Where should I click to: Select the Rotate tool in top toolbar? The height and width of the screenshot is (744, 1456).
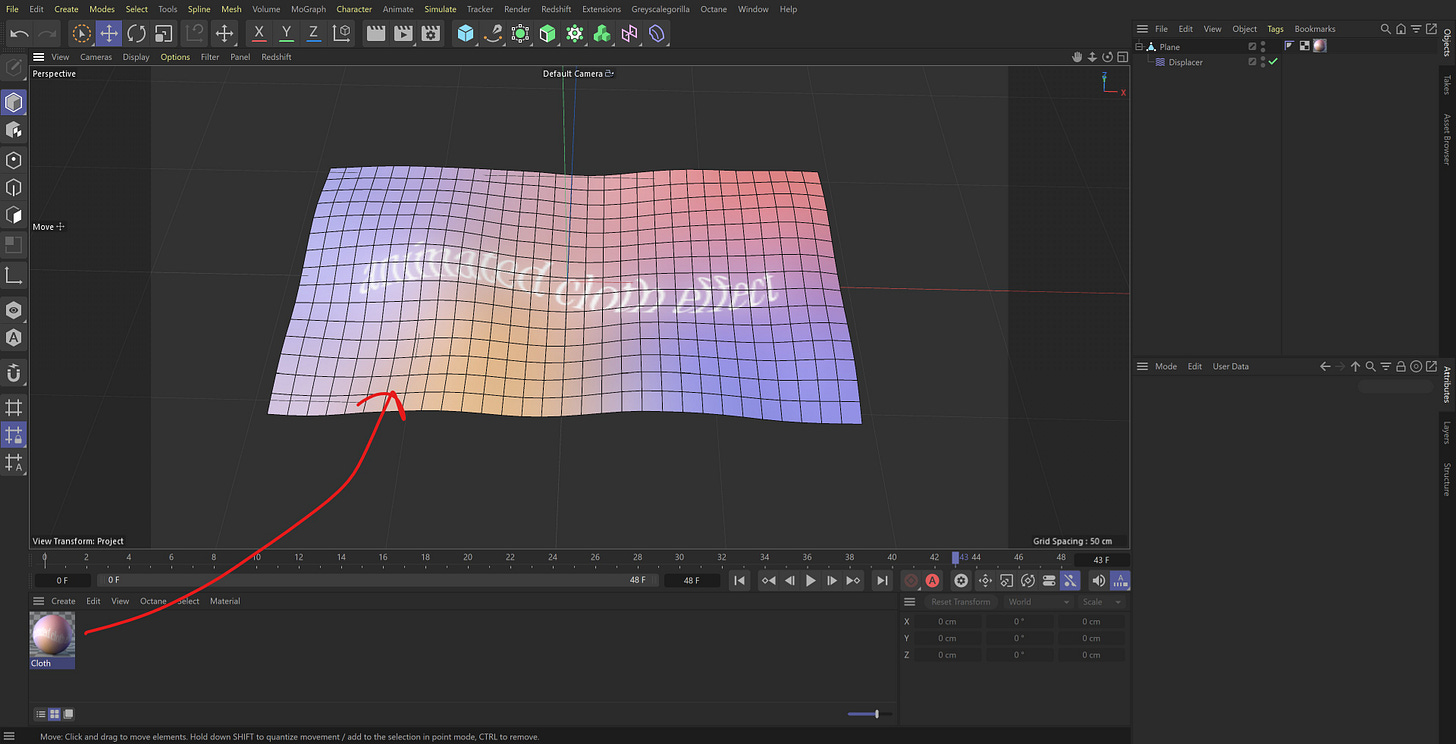click(x=136, y=33)
